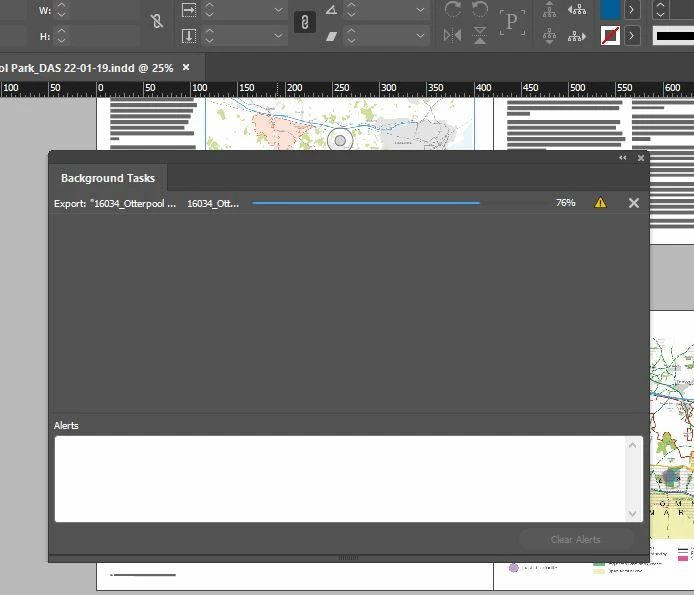The height and width of the screenshot is (595, 694).
Task: Click the W width input field
Action: pyautogui.click(x=104, y=10)
